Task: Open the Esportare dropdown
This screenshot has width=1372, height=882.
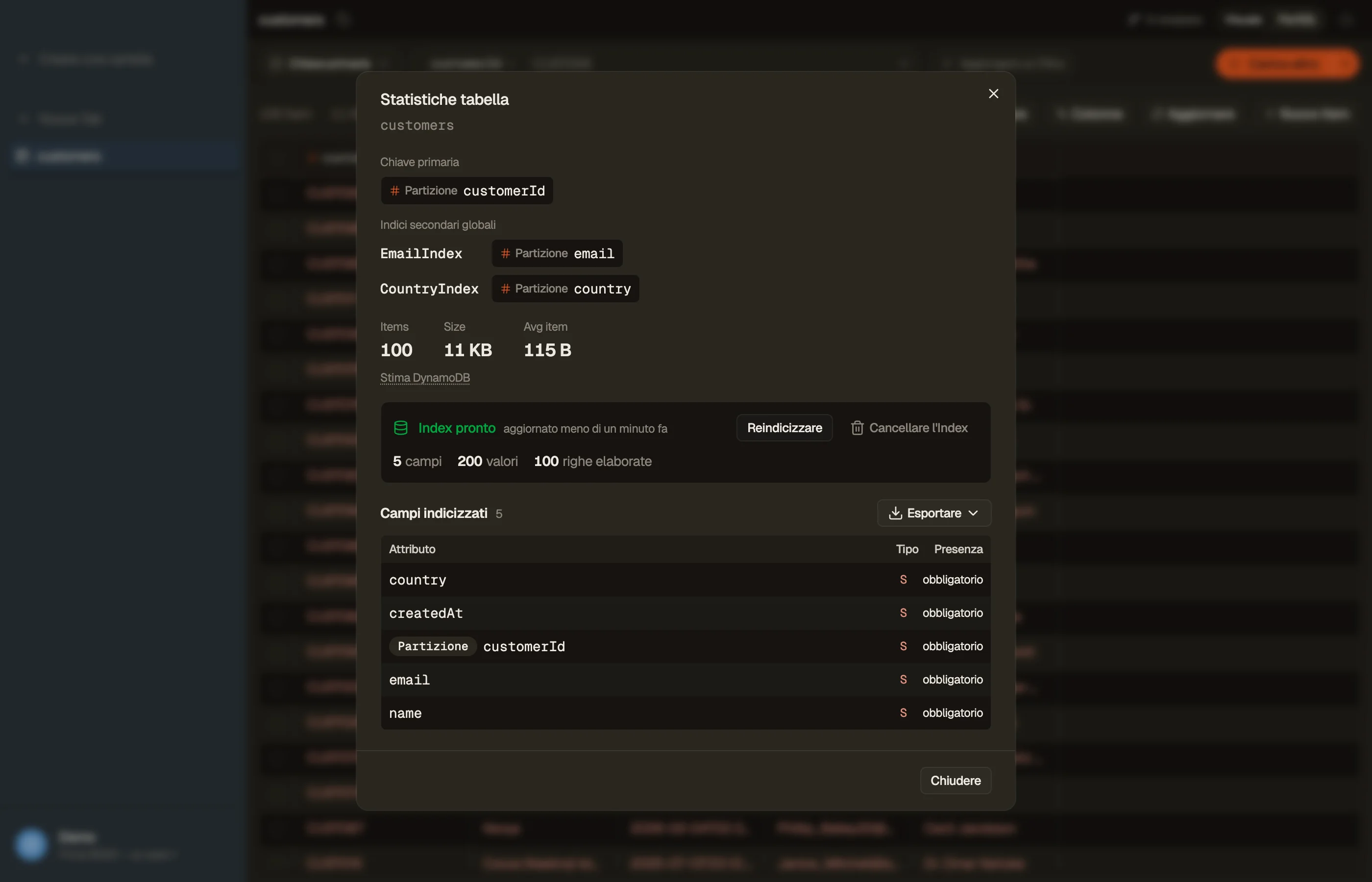Action: 933,513
